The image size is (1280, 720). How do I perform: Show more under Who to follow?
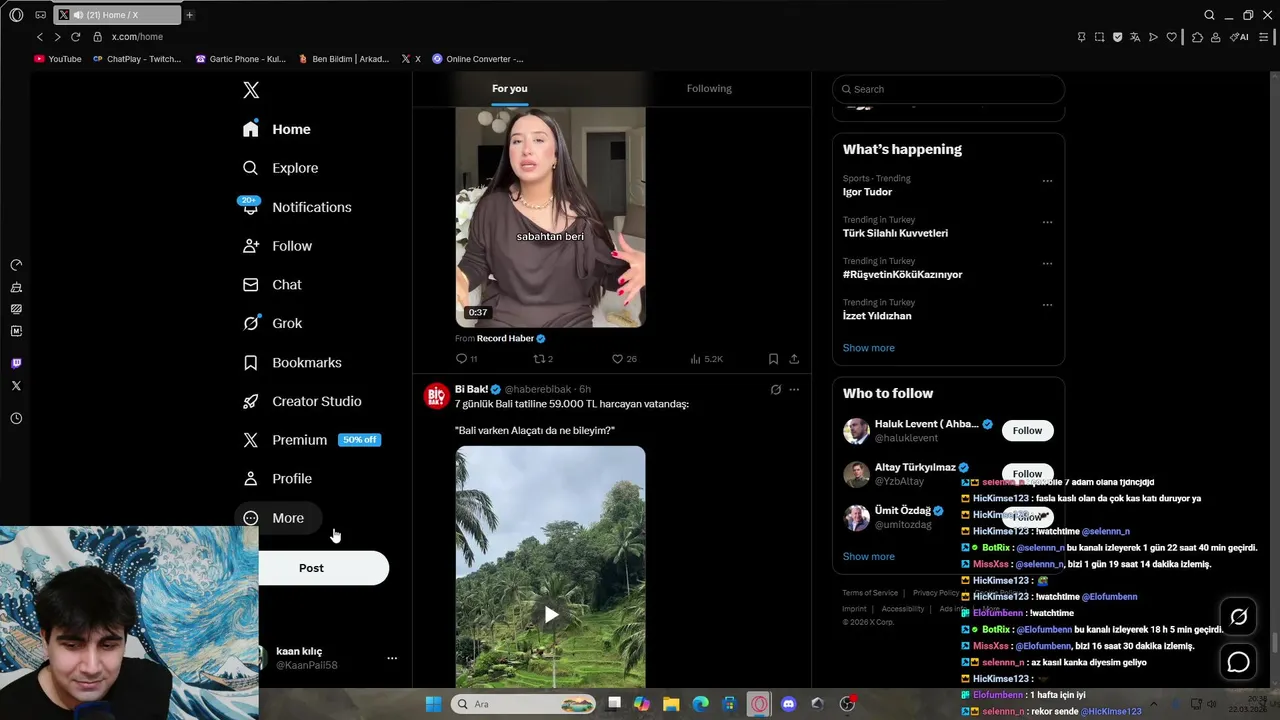point(869,556)
